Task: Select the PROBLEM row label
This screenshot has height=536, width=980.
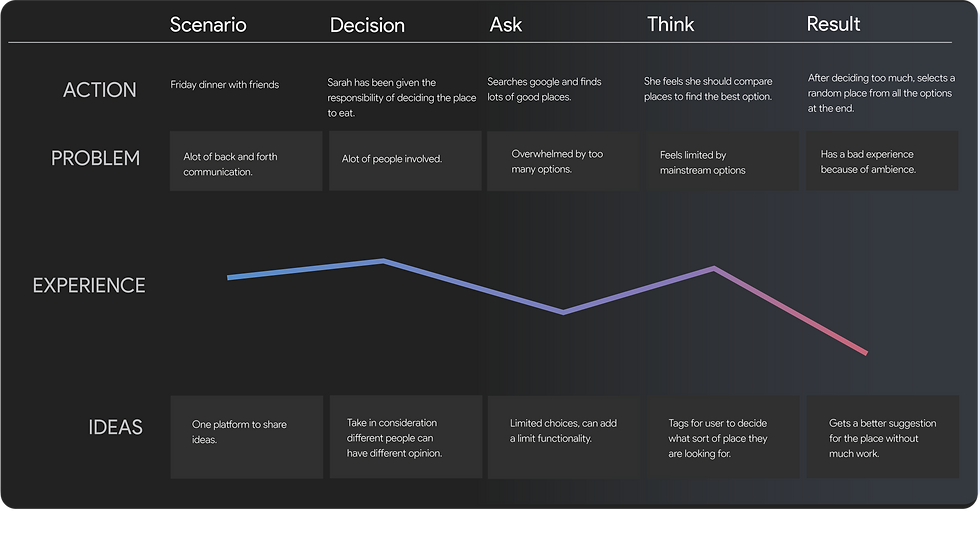Action: point(95,158)
